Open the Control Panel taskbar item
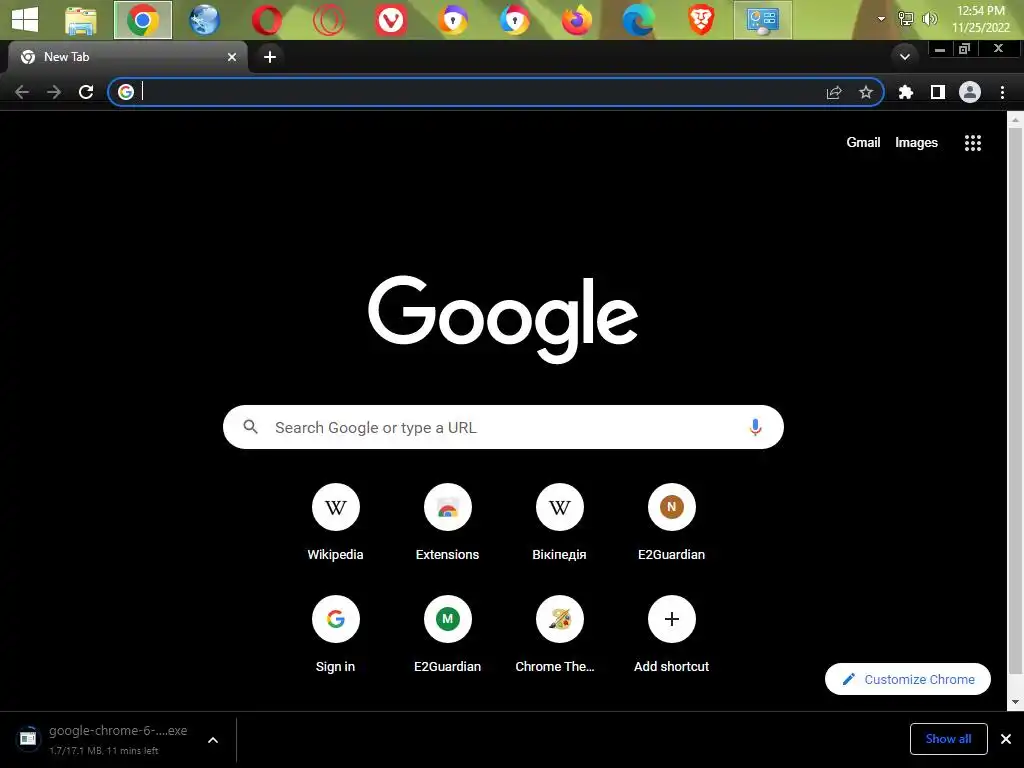 coord(762,20)
